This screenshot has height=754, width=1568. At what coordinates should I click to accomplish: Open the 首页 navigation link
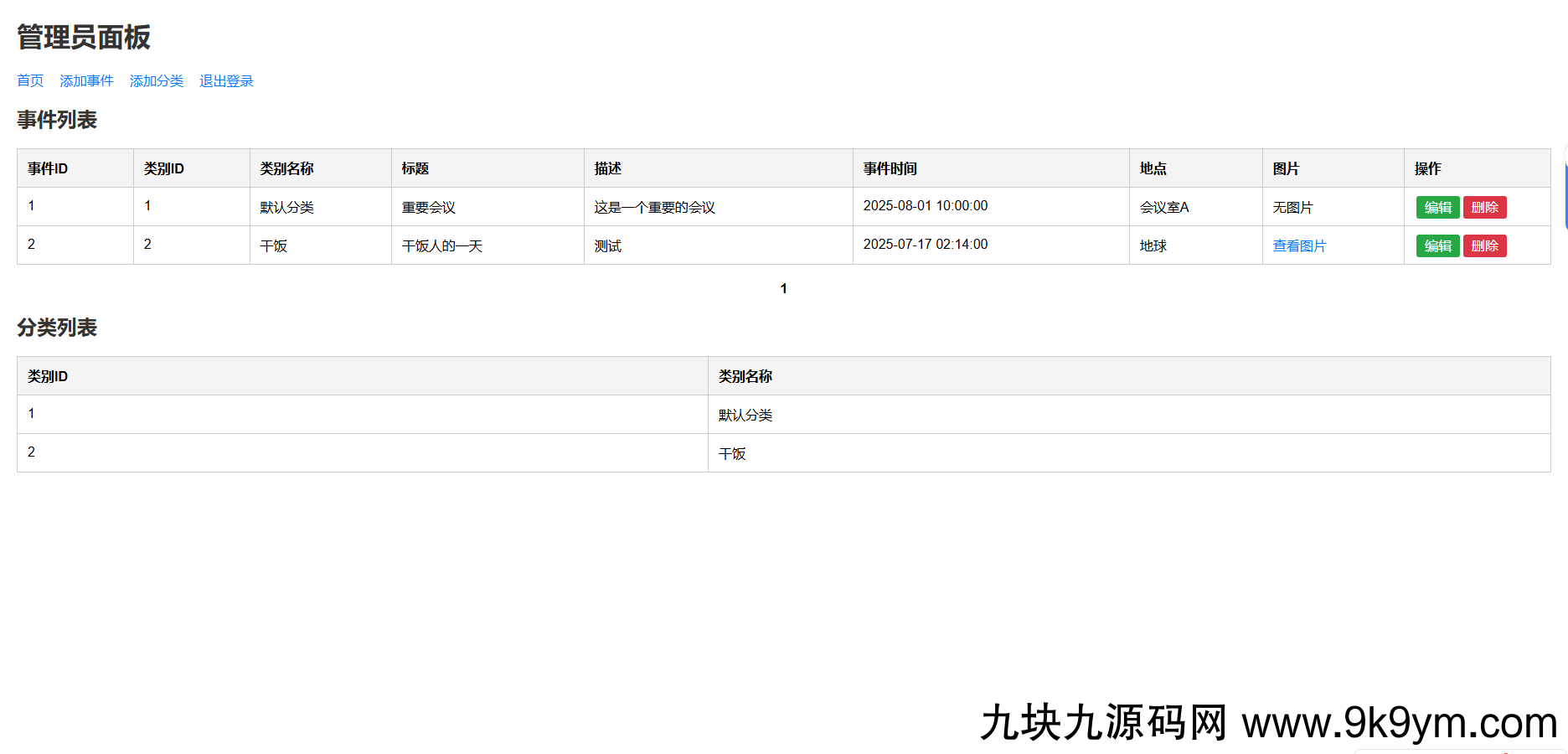29,80
